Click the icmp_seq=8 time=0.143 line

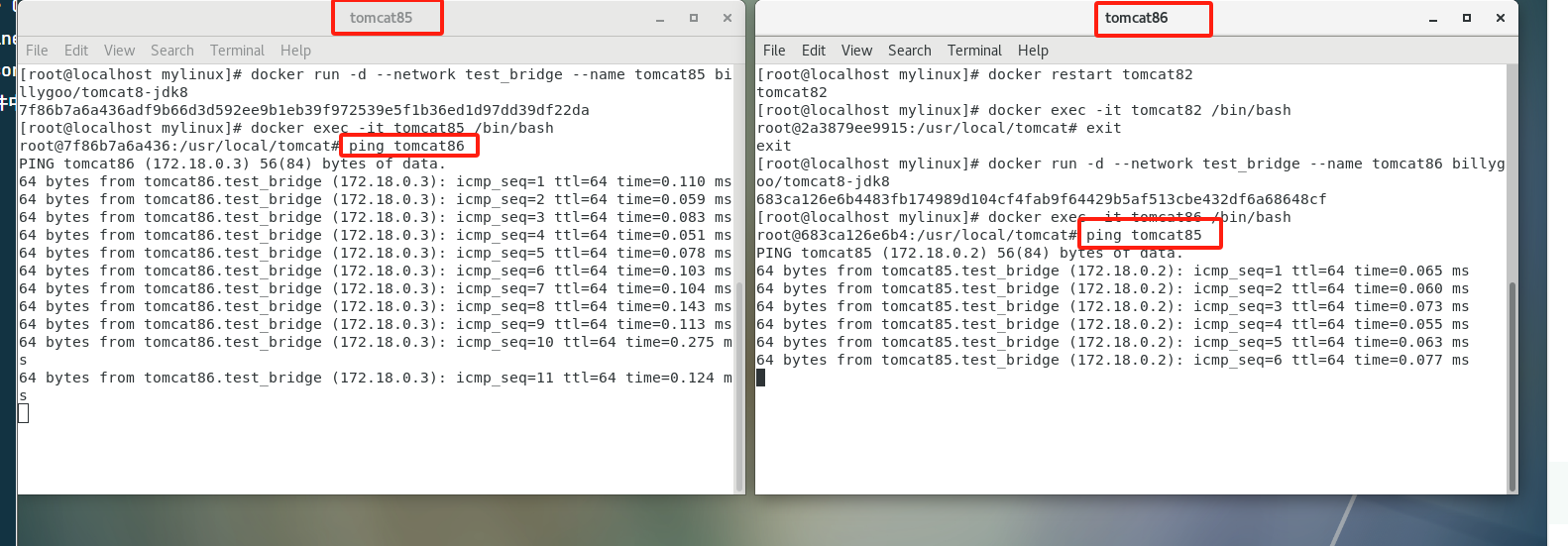coord(376,306)
